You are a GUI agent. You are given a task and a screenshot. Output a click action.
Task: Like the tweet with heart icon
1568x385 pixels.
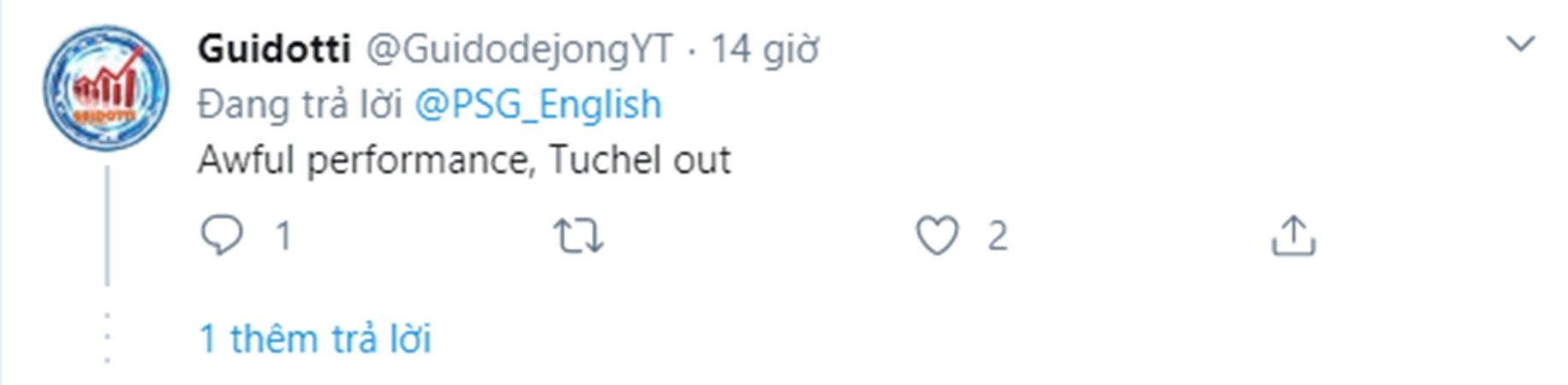coord(937,235)
